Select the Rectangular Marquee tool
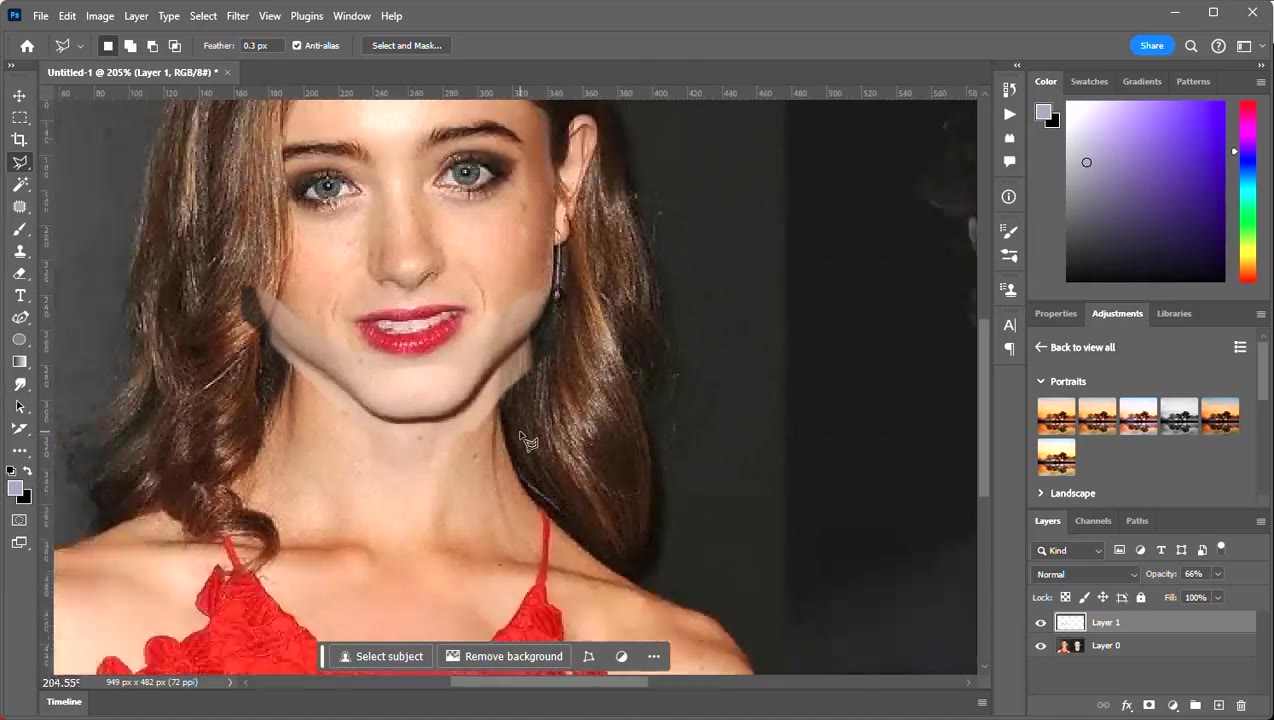Image resolution: width=1274 pixels, height=720 pixels. pos(19,118)
